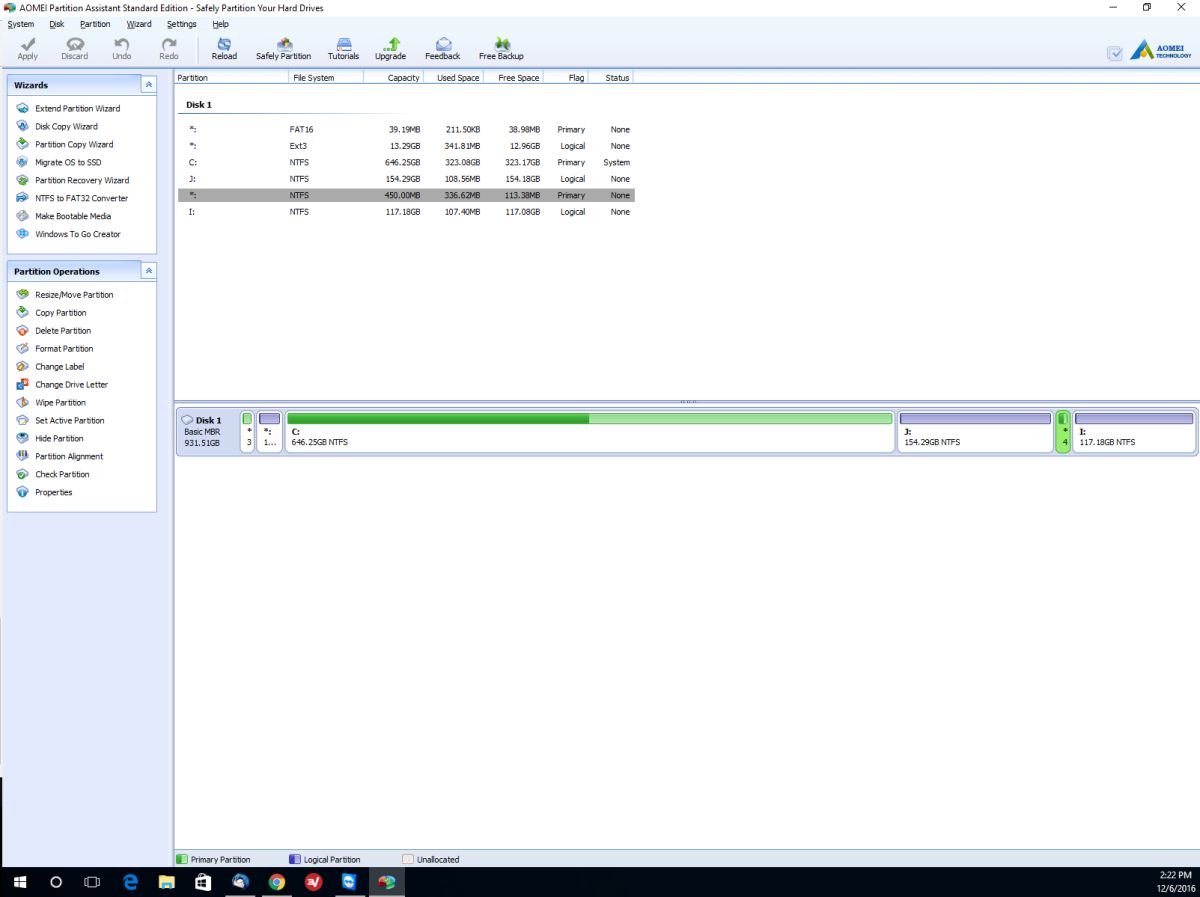Click the Flag column header

[566, 78]
